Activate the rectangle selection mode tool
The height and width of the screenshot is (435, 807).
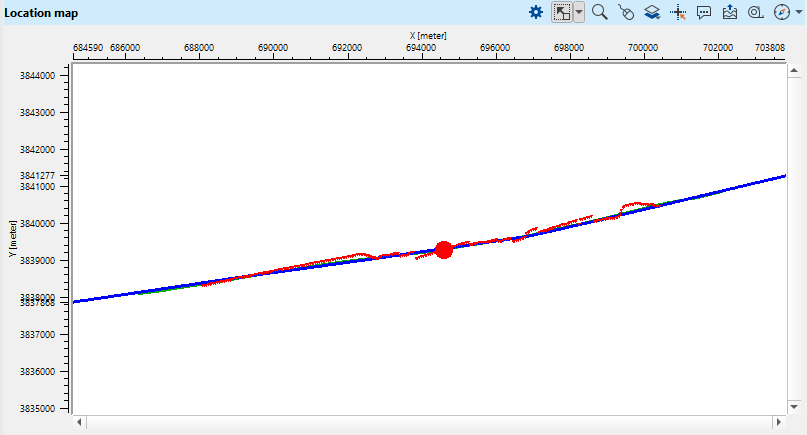coord(563,13)
